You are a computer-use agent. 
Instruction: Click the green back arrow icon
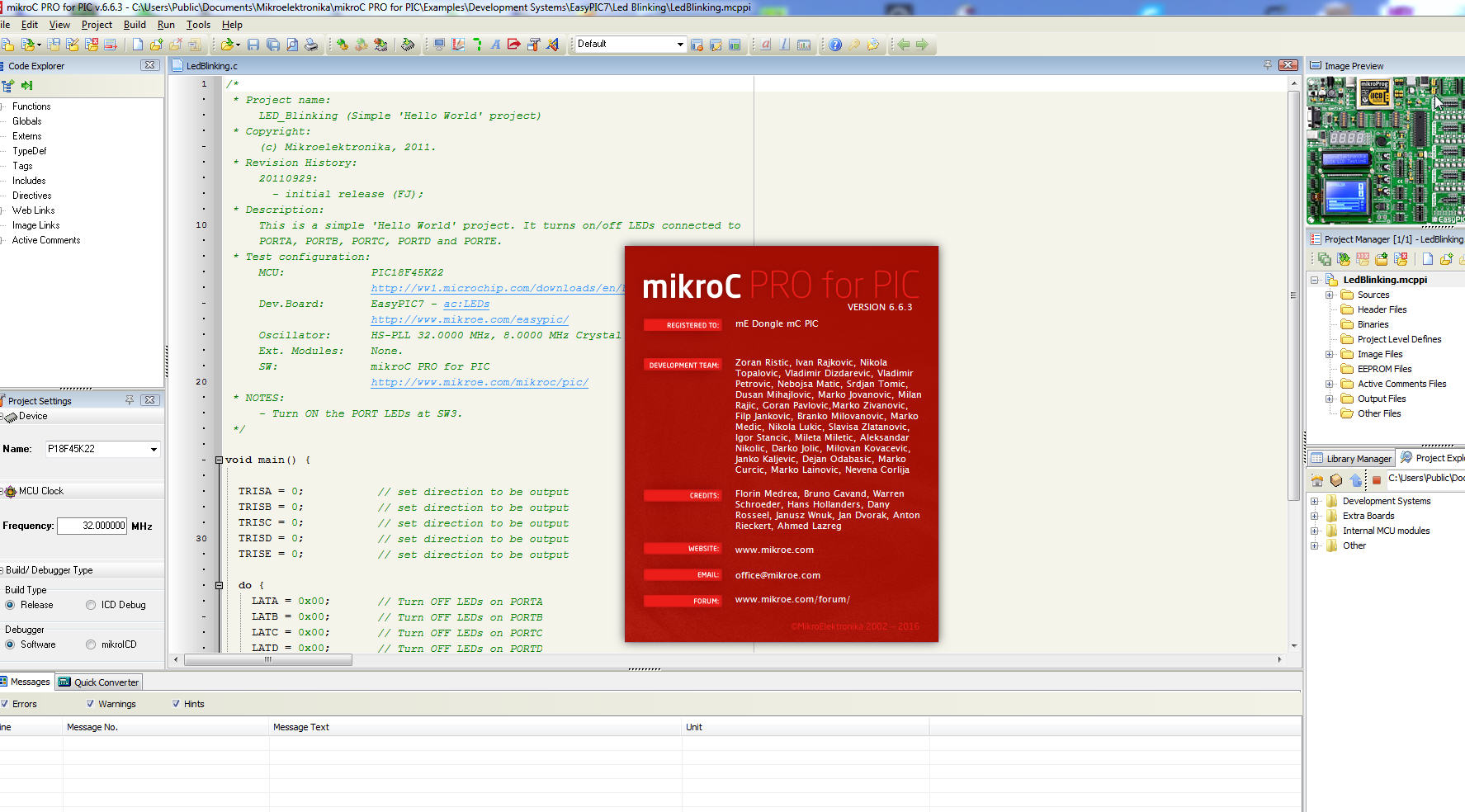pyautogui.click(x=904, y=45)
